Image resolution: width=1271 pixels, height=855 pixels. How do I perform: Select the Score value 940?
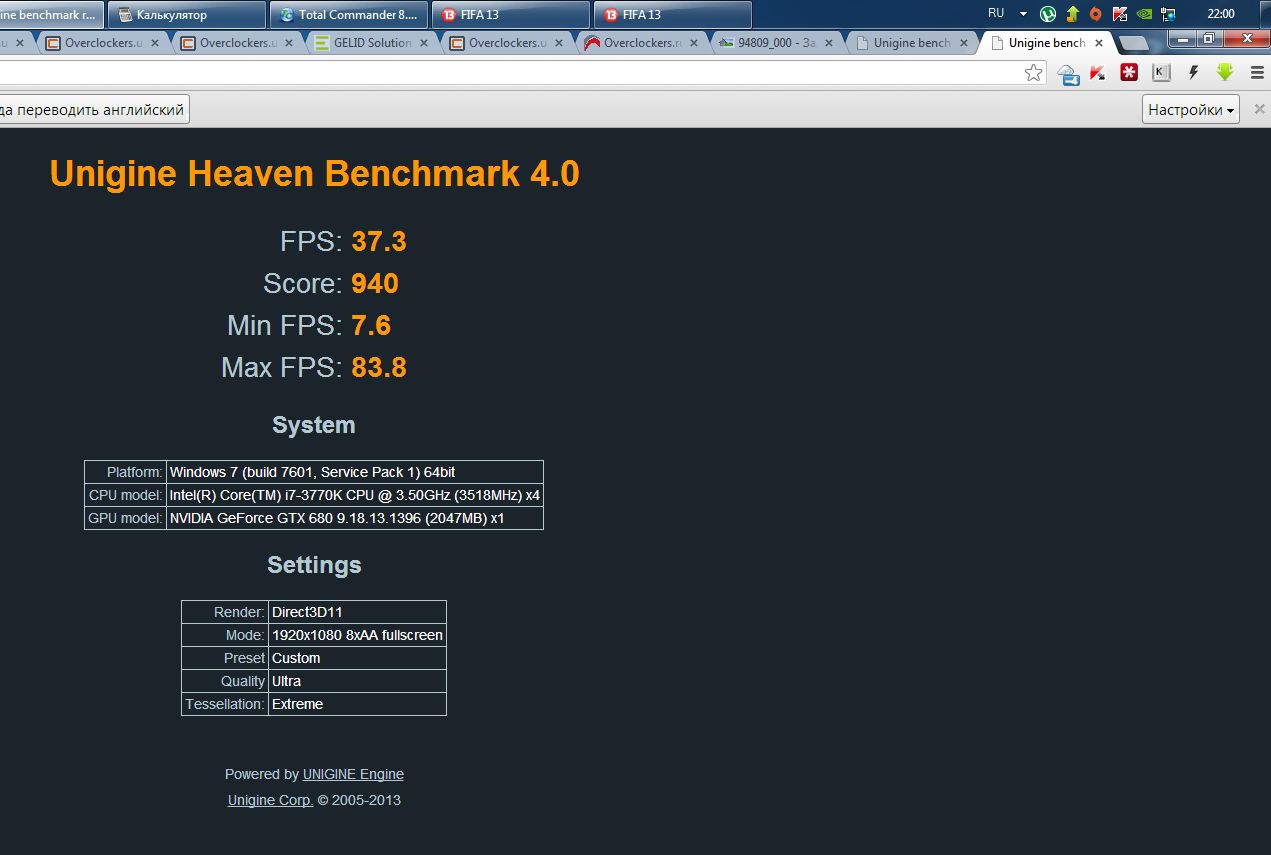(375, 284)
